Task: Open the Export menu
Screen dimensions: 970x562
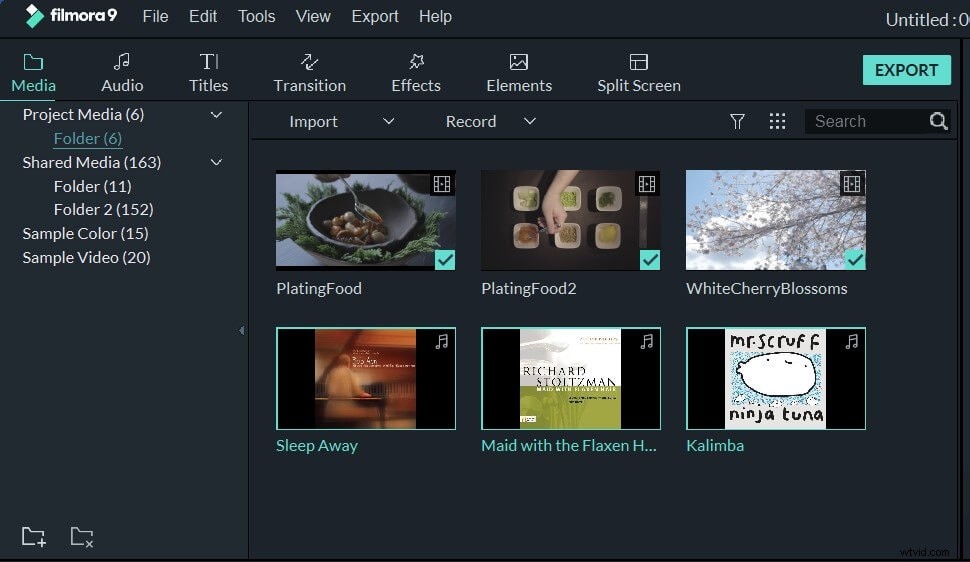Action: (375, 16)
